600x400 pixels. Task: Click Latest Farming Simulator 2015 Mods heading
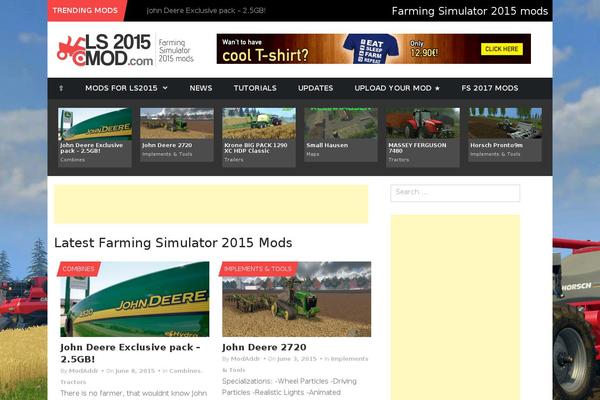pyautogui.click(x=173, y=243)
